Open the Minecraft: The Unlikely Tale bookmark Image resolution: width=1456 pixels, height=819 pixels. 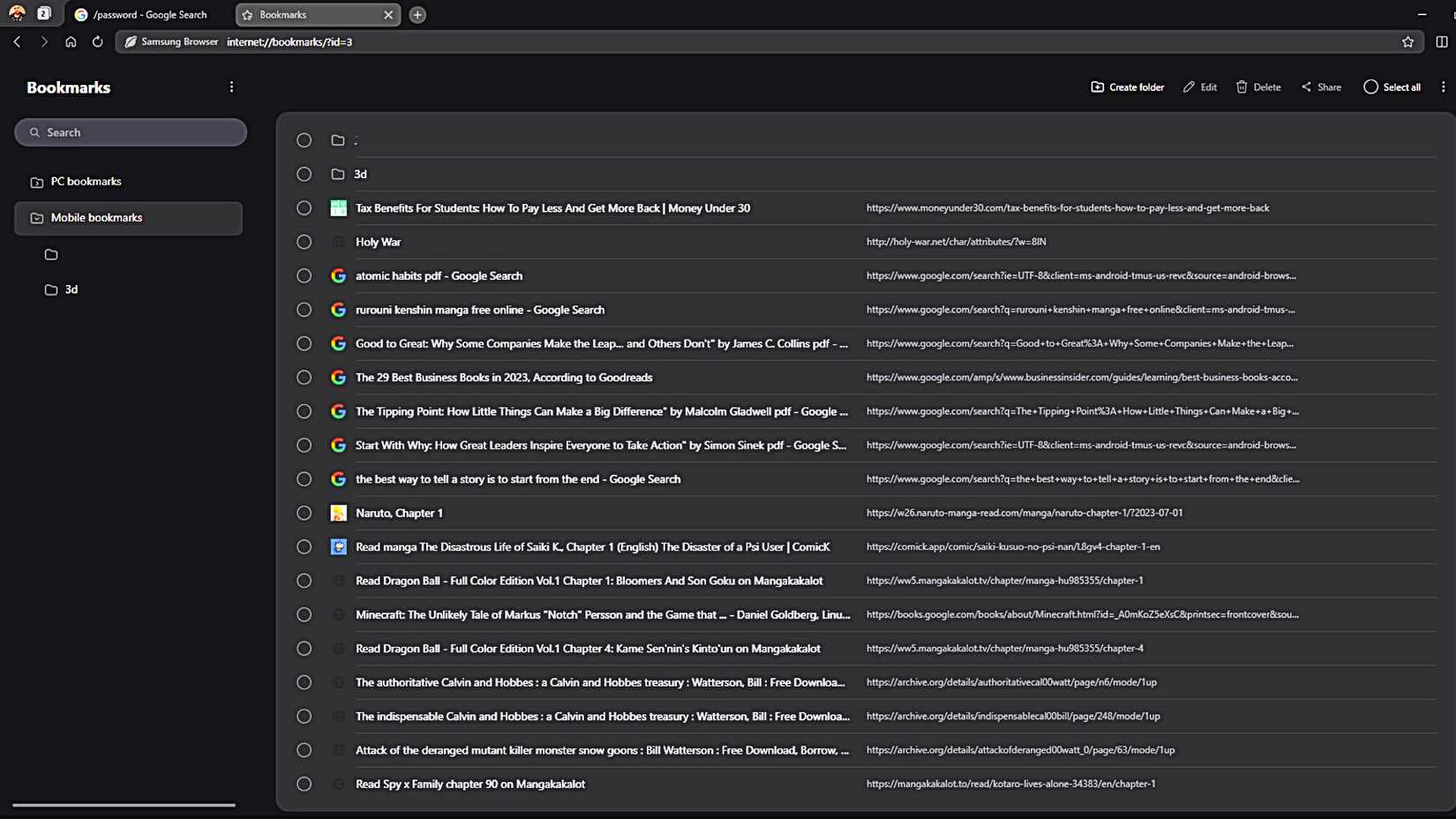[603, 614]
